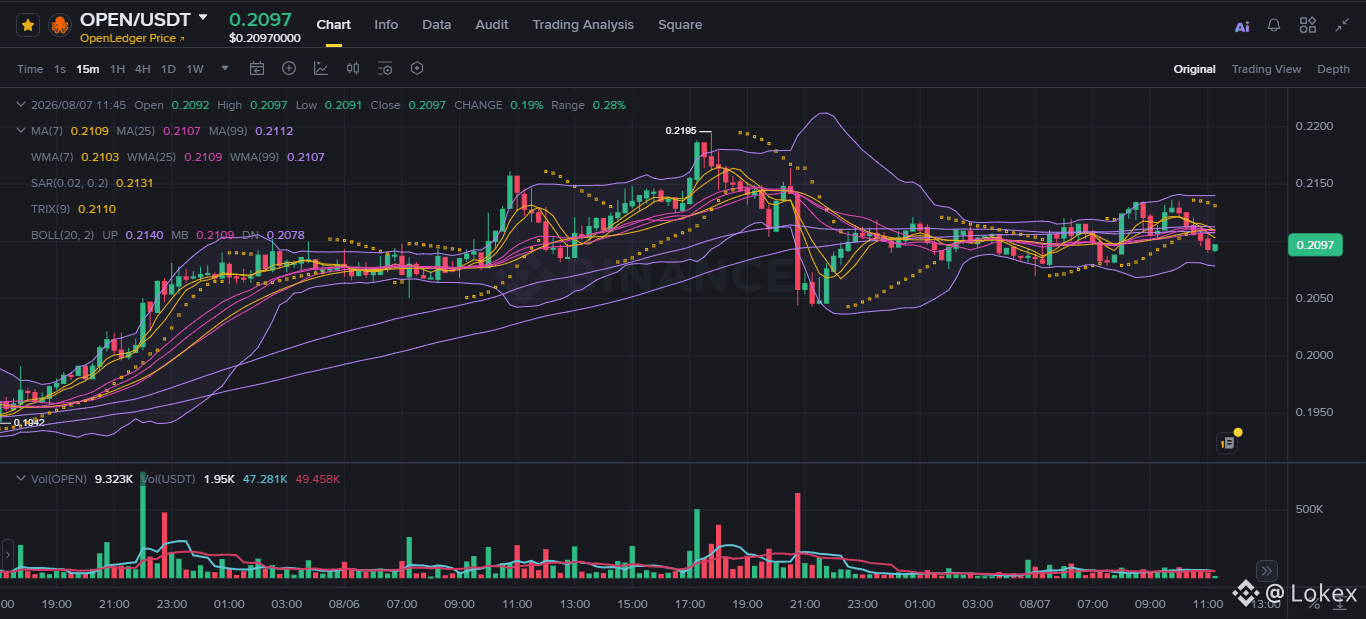Select the 1D interval
This screenshot has width=1366, height=619.
[168, 69]
